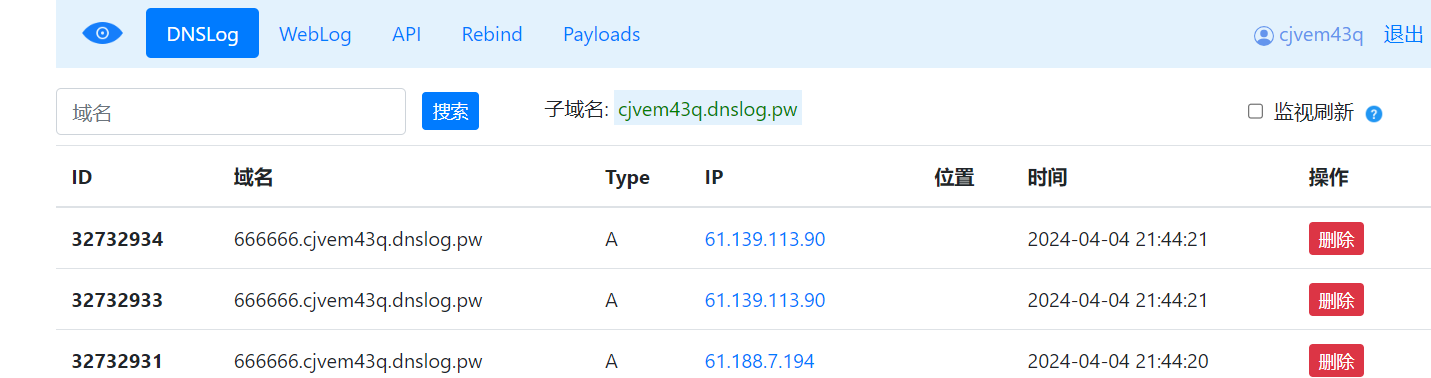
Task: Click the 时间 column header
Action: tap(1047, 178)
